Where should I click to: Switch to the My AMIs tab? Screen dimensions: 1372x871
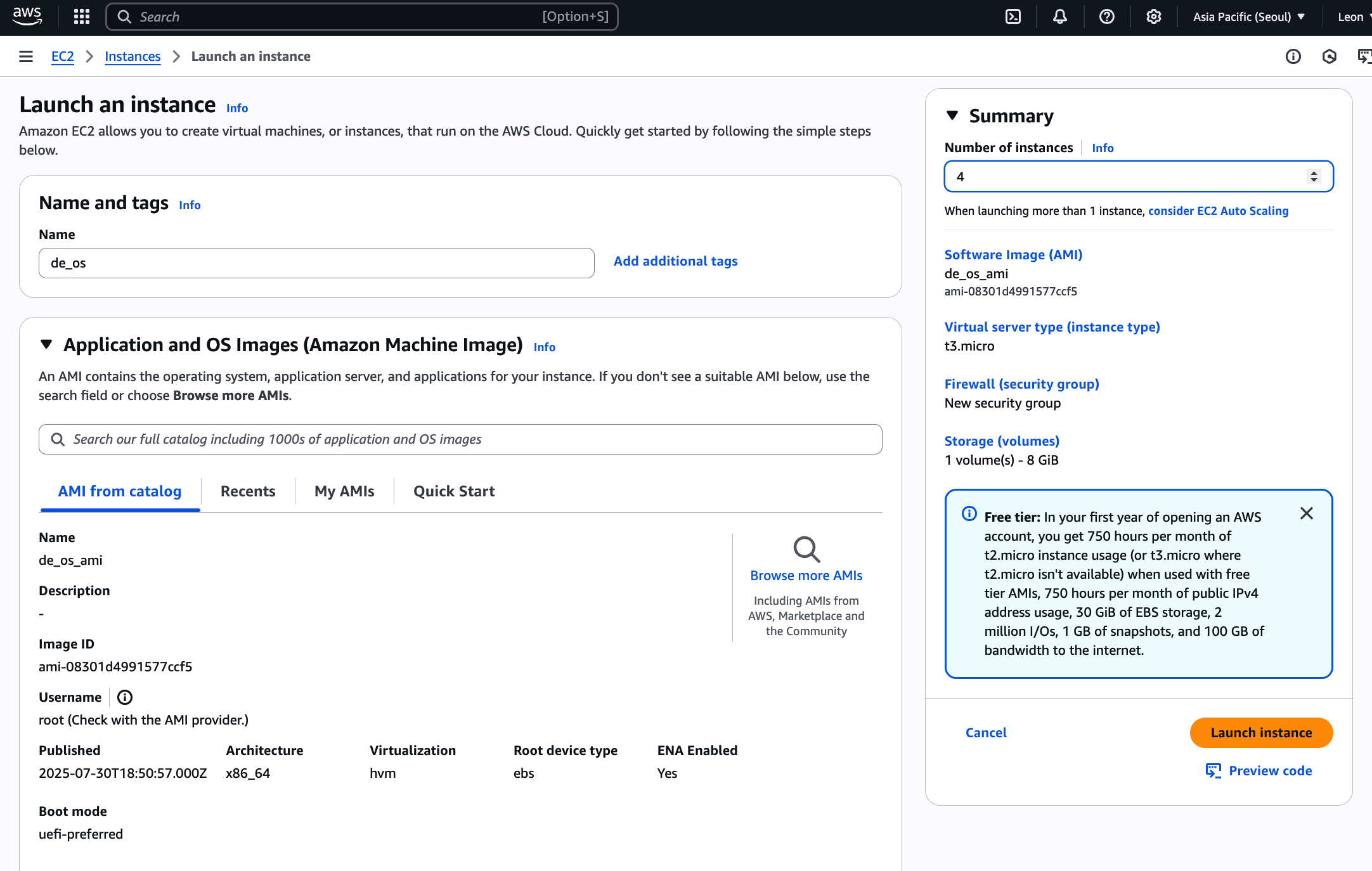pos(344,491)
